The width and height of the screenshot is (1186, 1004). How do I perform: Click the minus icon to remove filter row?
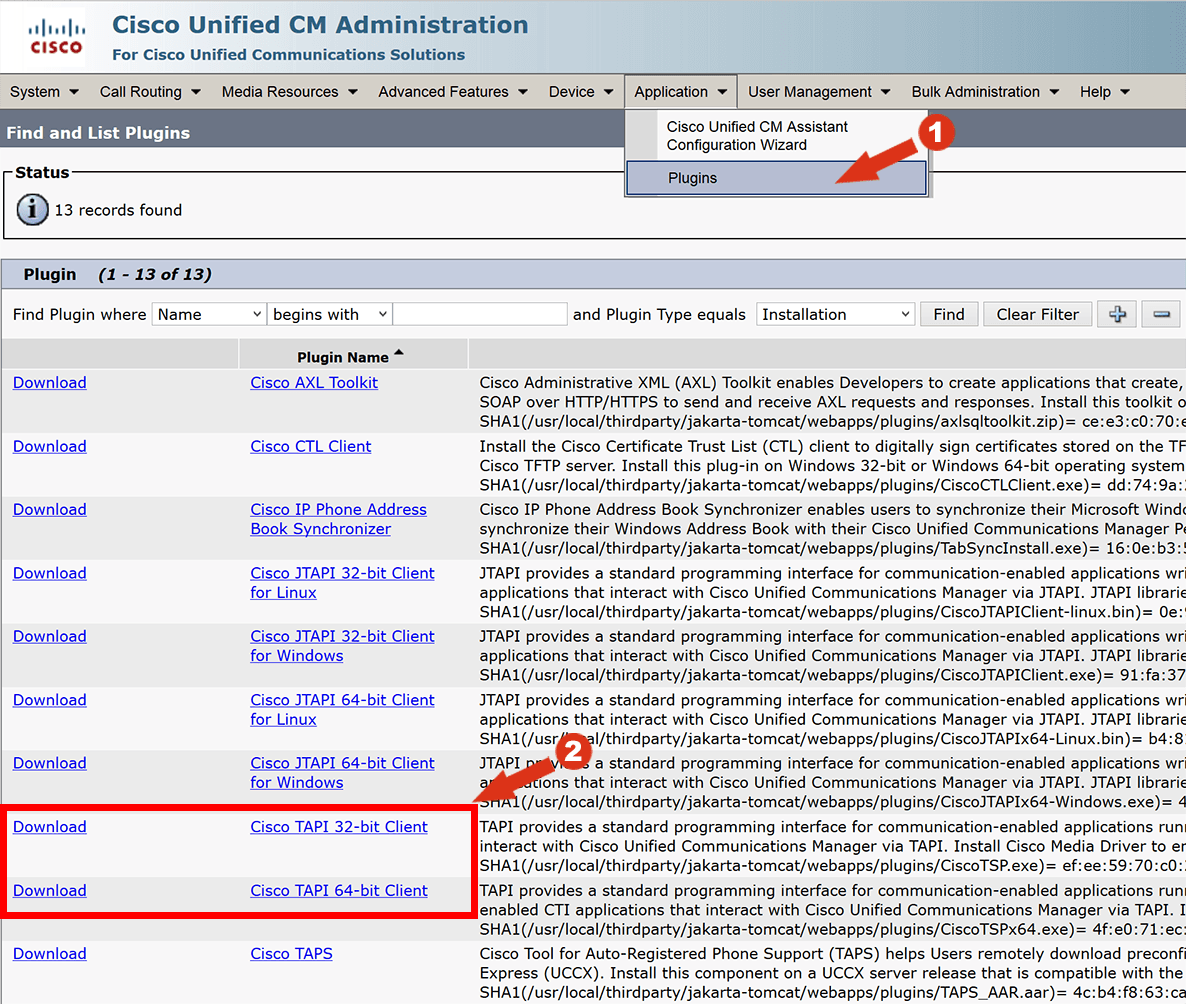(1161, 314)
